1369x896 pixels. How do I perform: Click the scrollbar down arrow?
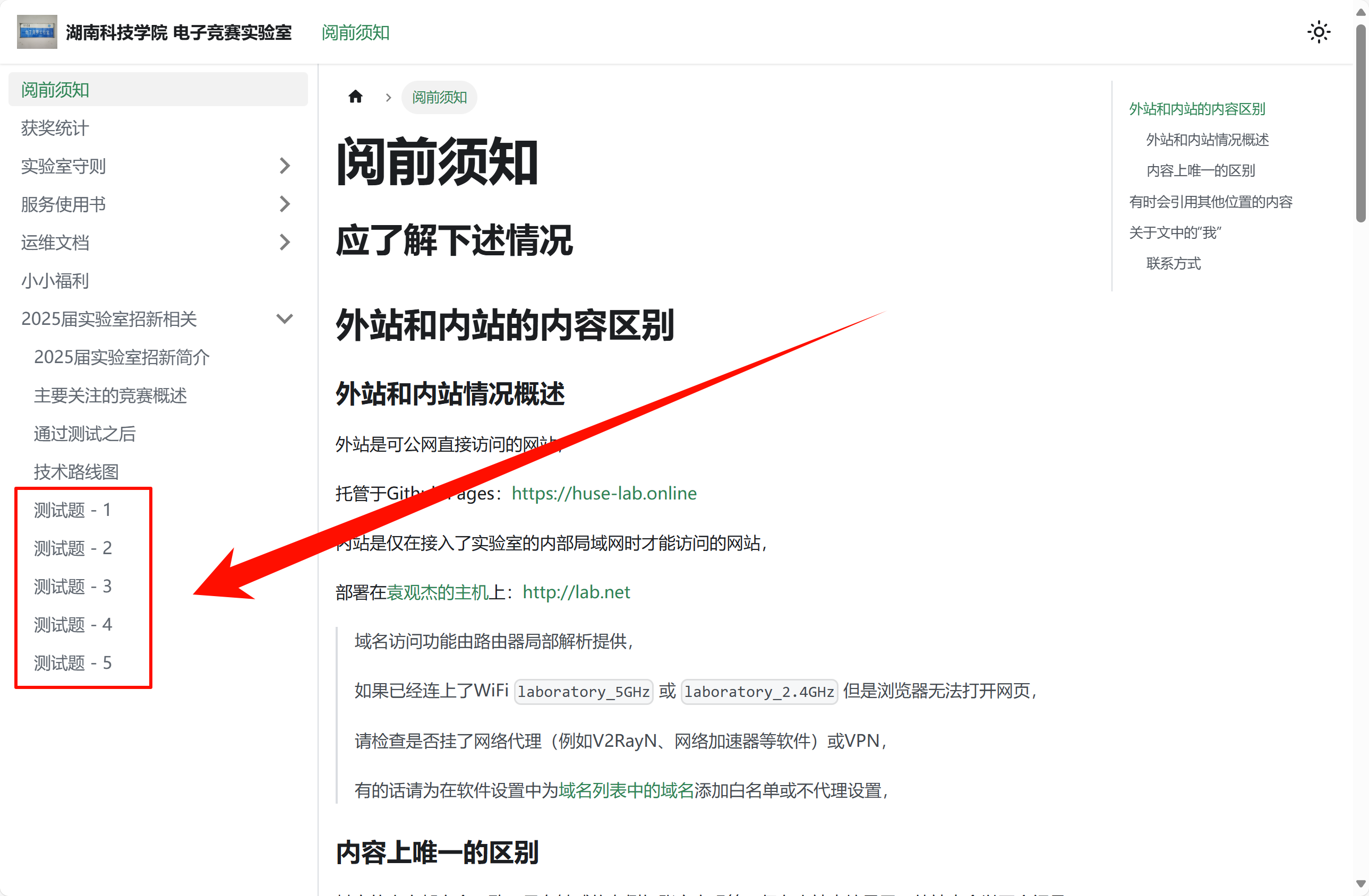point(1361,883)
